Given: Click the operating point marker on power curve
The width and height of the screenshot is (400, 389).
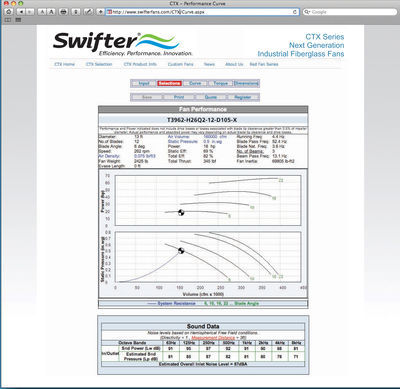Looking at the screenshot, I should (181, 212).
